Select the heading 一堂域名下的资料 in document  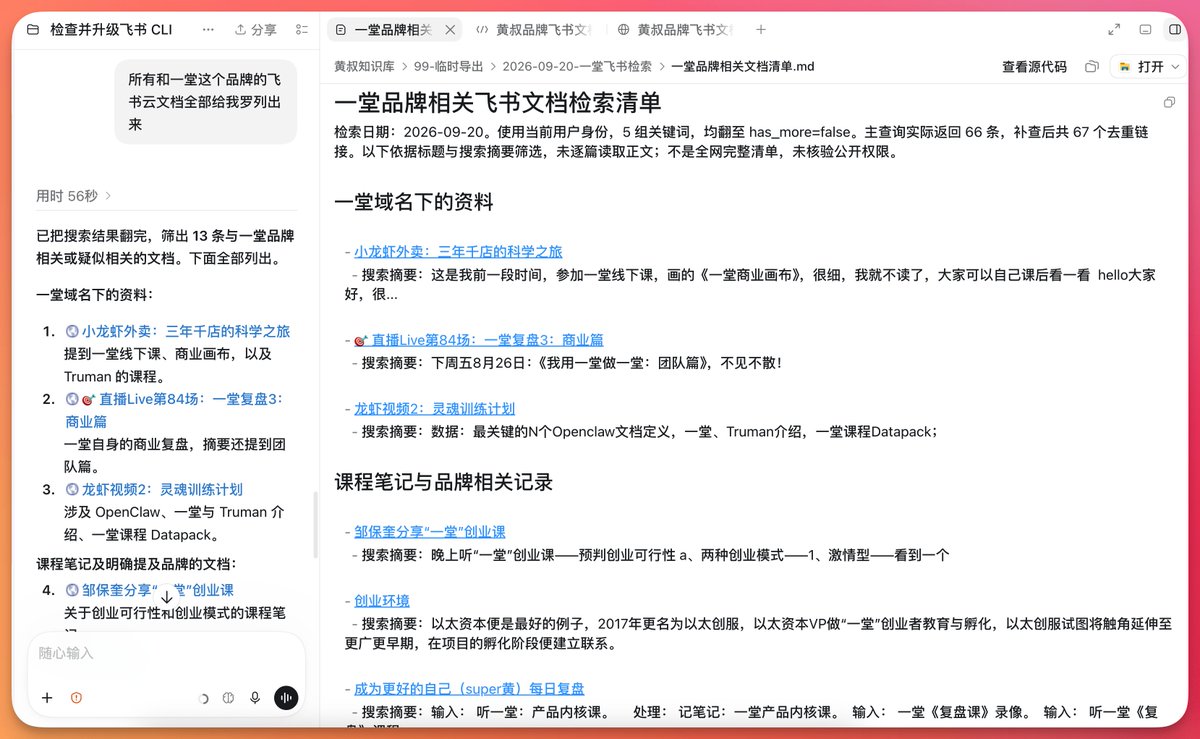point(414,202)
